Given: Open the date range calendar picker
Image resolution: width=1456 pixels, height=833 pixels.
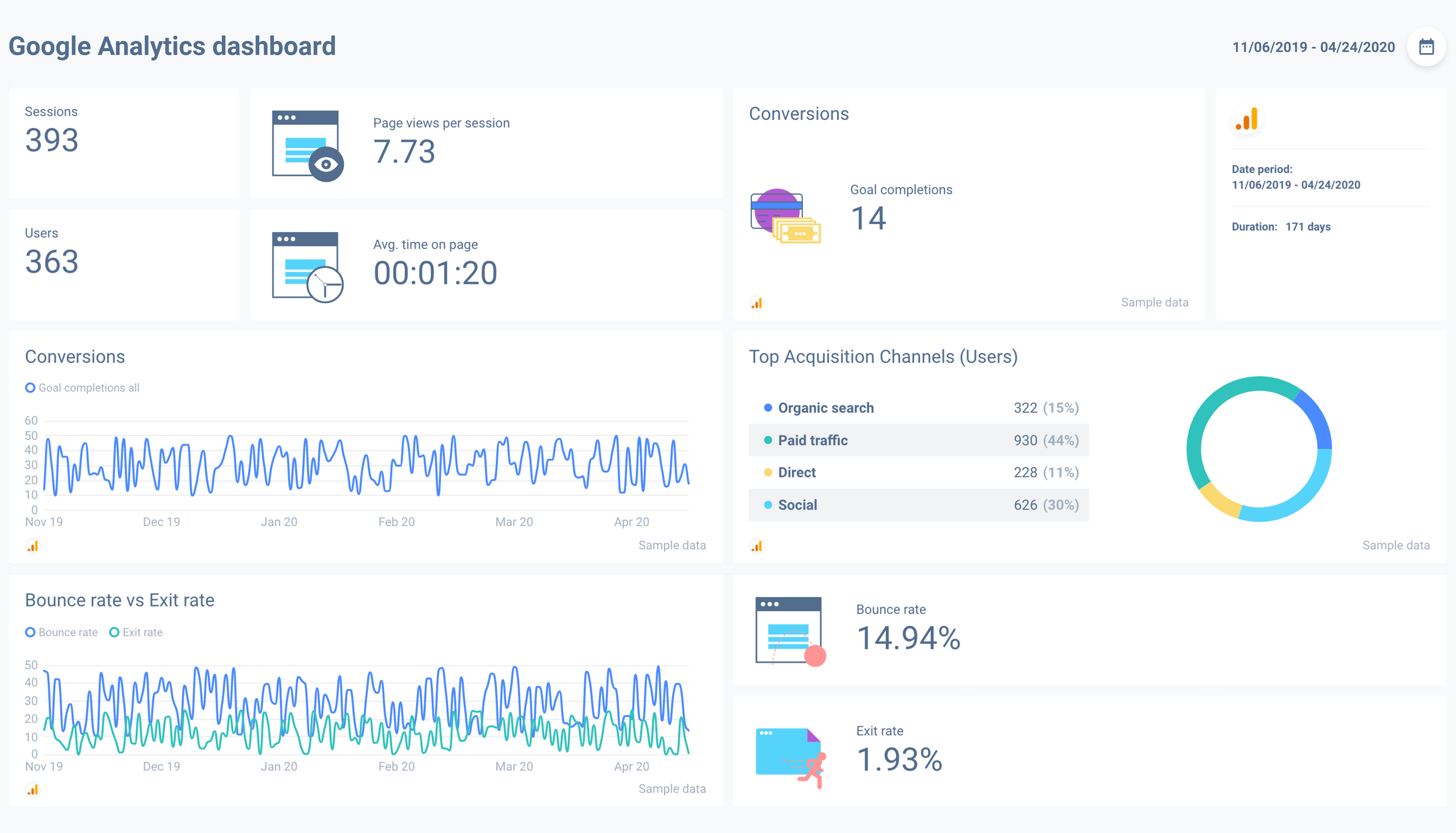Looking at the screenshot, I should coord(1426,47).
